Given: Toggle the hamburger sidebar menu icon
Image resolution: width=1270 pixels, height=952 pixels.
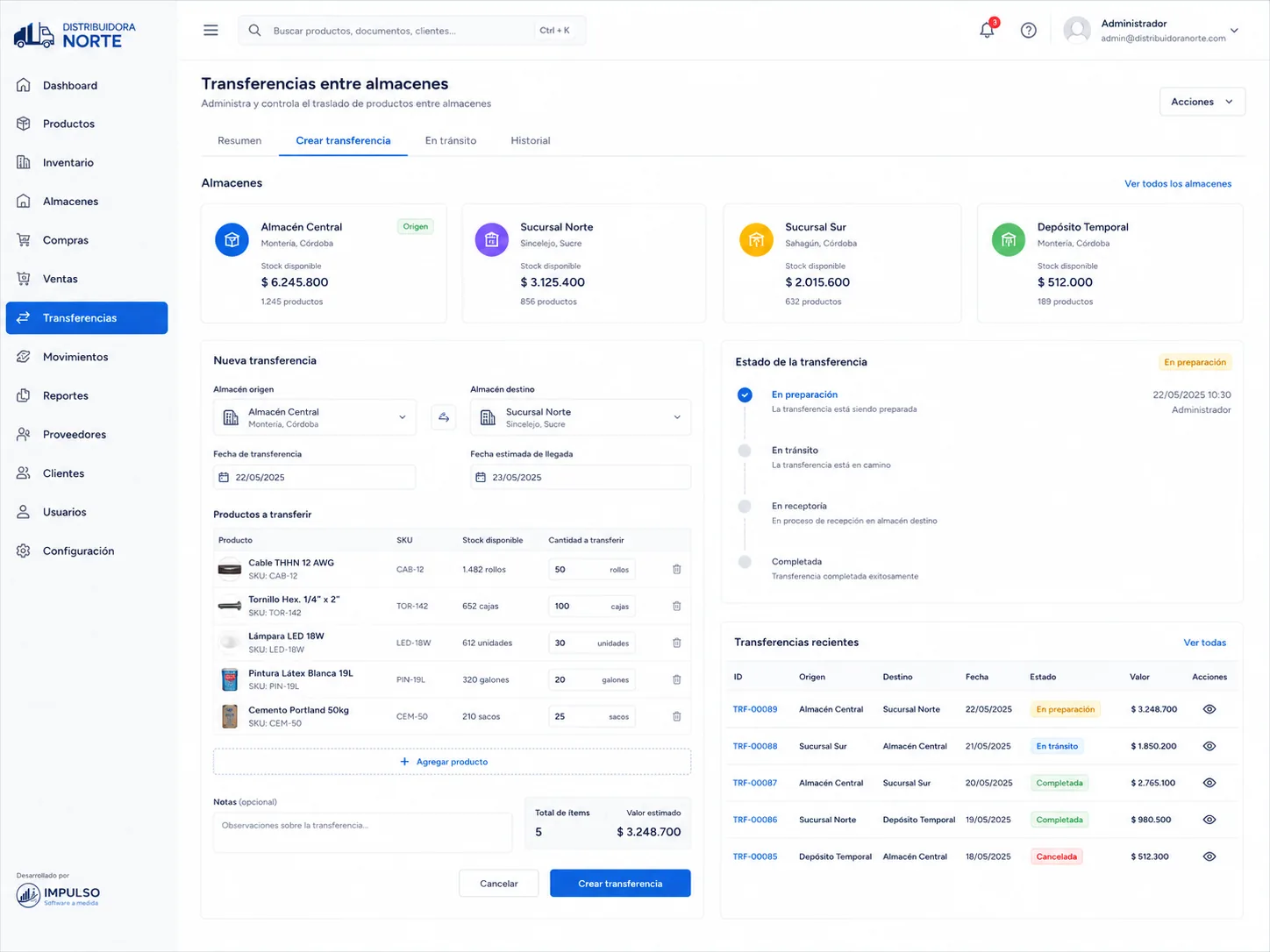Looking at the screenshot, I should tap(210, 31).
